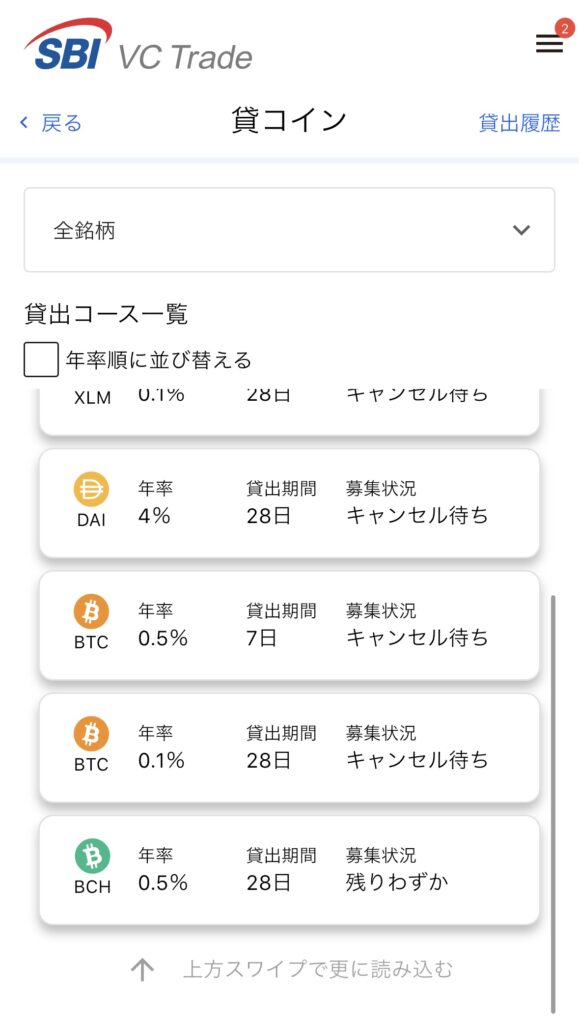Select the partially visible XLM course card
Viewport: 579px width, 1024px height.
point(289,411)
